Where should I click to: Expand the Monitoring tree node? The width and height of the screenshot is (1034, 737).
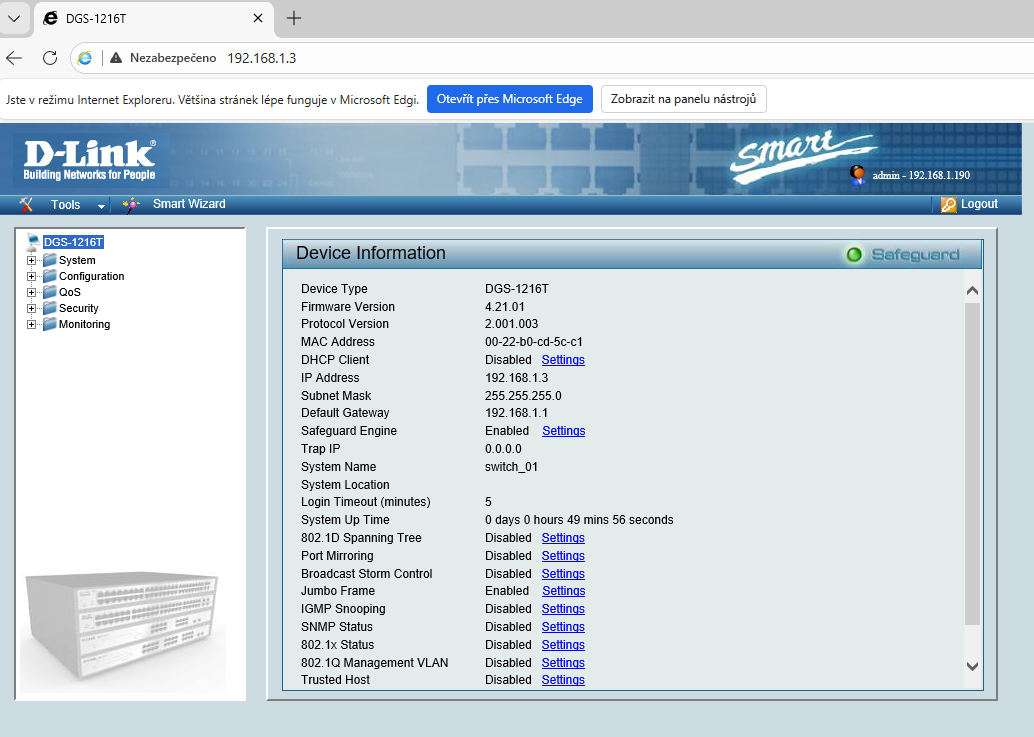tap(31, 324)
